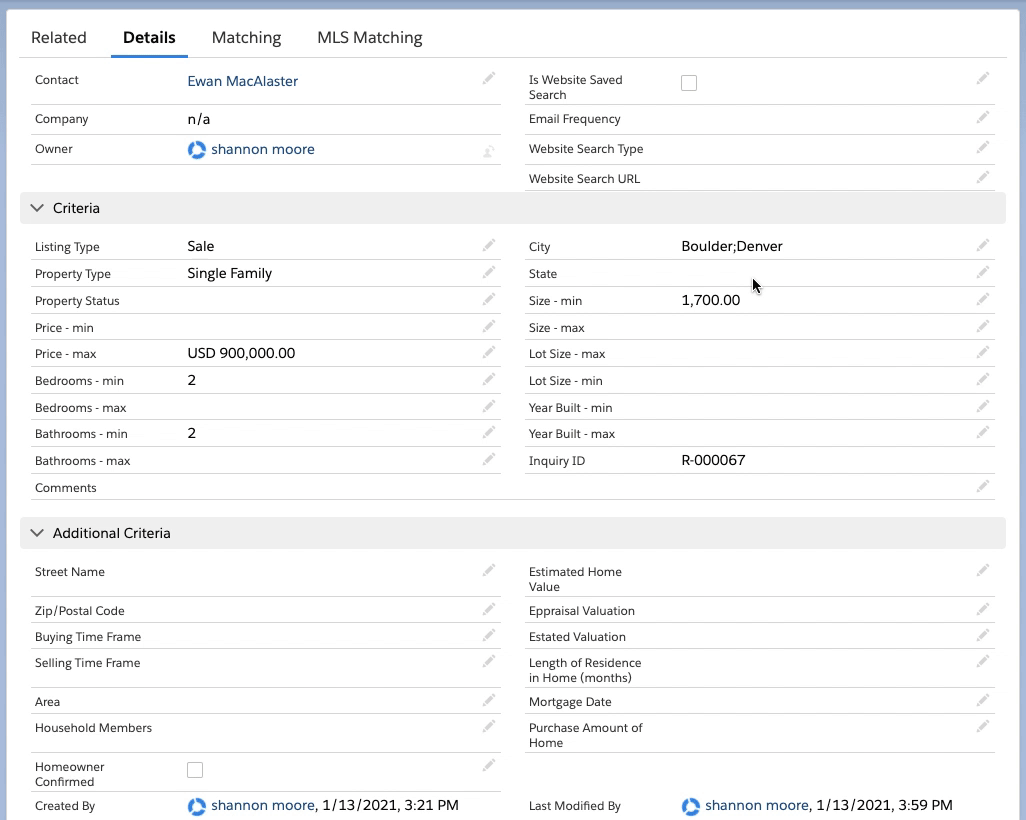Edit Area field pencil icon
Image resolution: width=1026 pixels, height=820 pixels.
click(489, 700)
